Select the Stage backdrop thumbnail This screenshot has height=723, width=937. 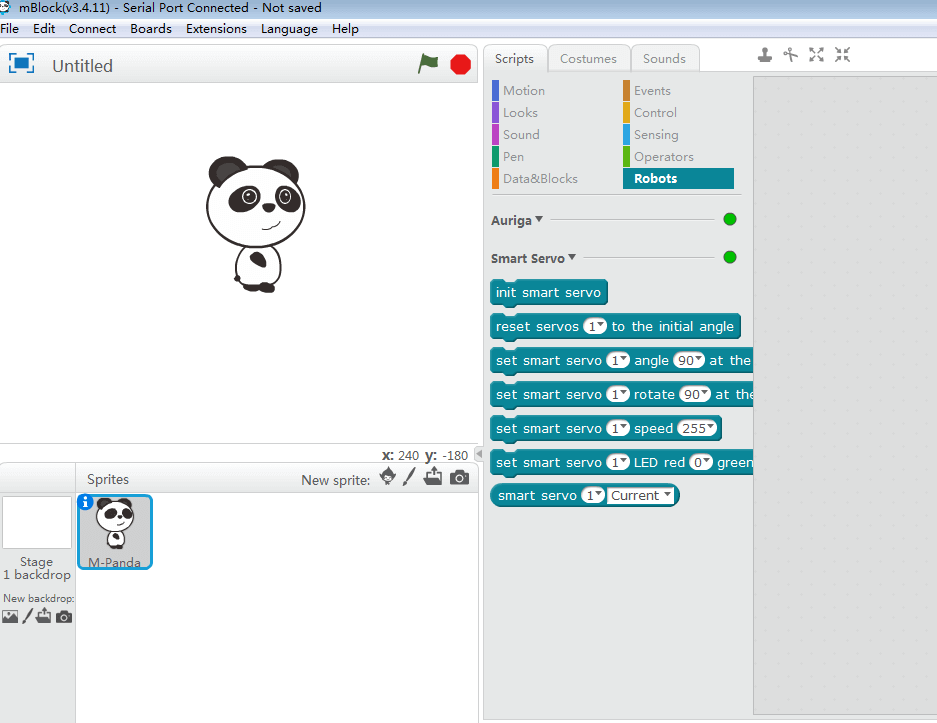(37, 522)
